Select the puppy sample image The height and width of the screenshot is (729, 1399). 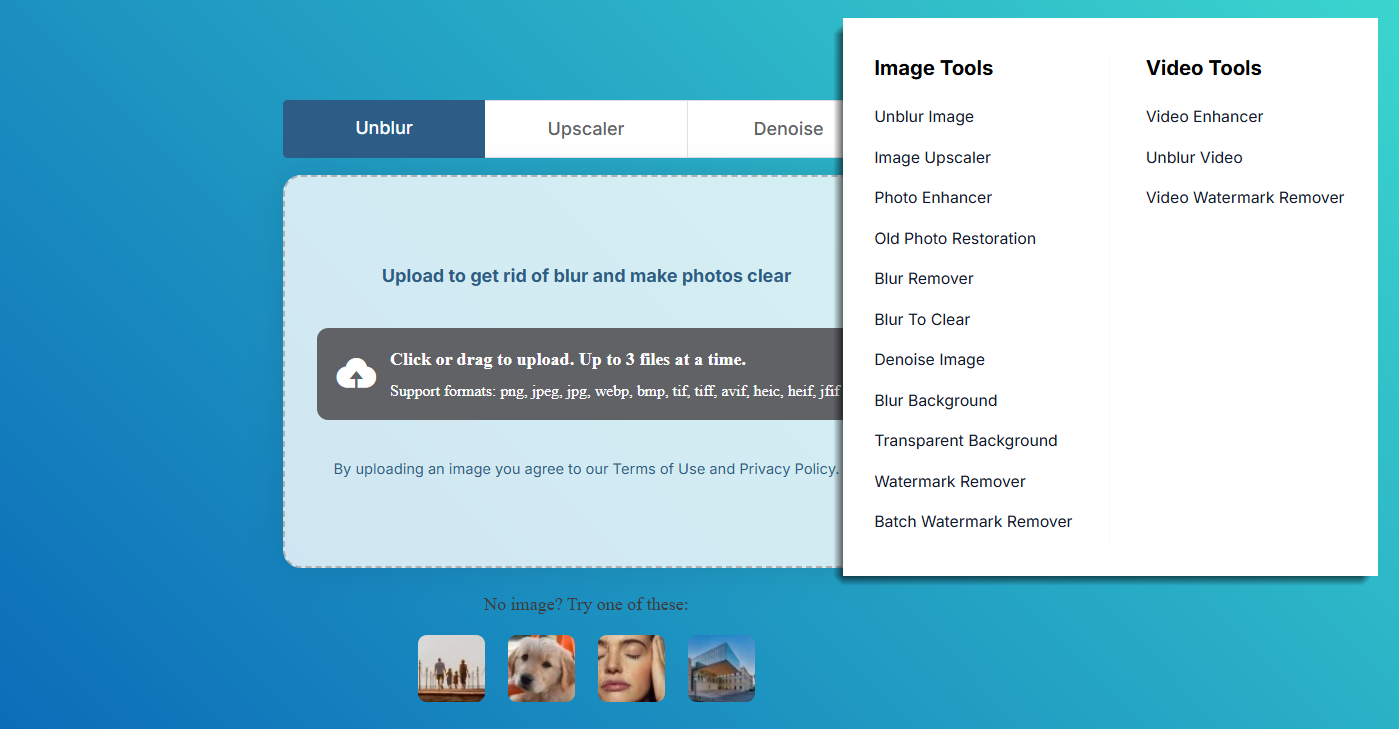tap(541, 668)
